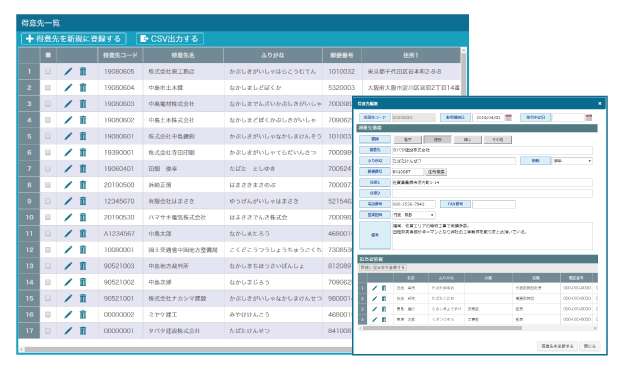
Task: Click pencil icon for customer 19080604
Action: [x=68, y=88]
